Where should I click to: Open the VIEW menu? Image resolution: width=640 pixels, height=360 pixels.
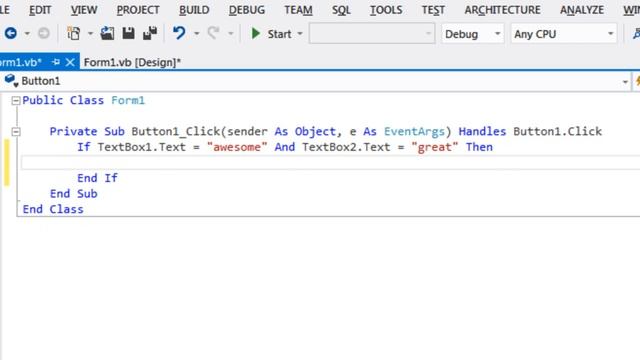click(84, 10)
